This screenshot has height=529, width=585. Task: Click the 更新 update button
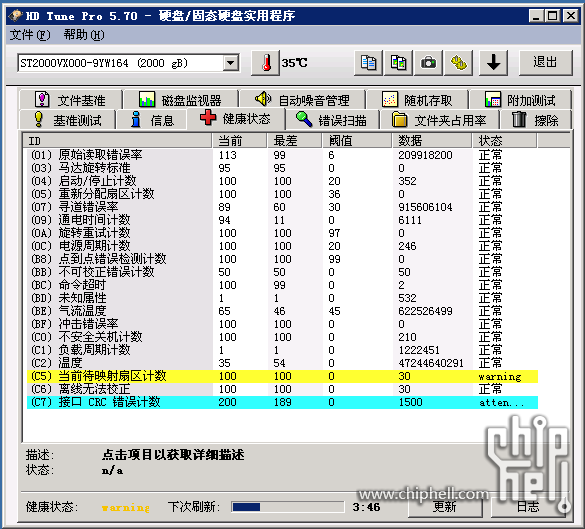pos(445,507)
